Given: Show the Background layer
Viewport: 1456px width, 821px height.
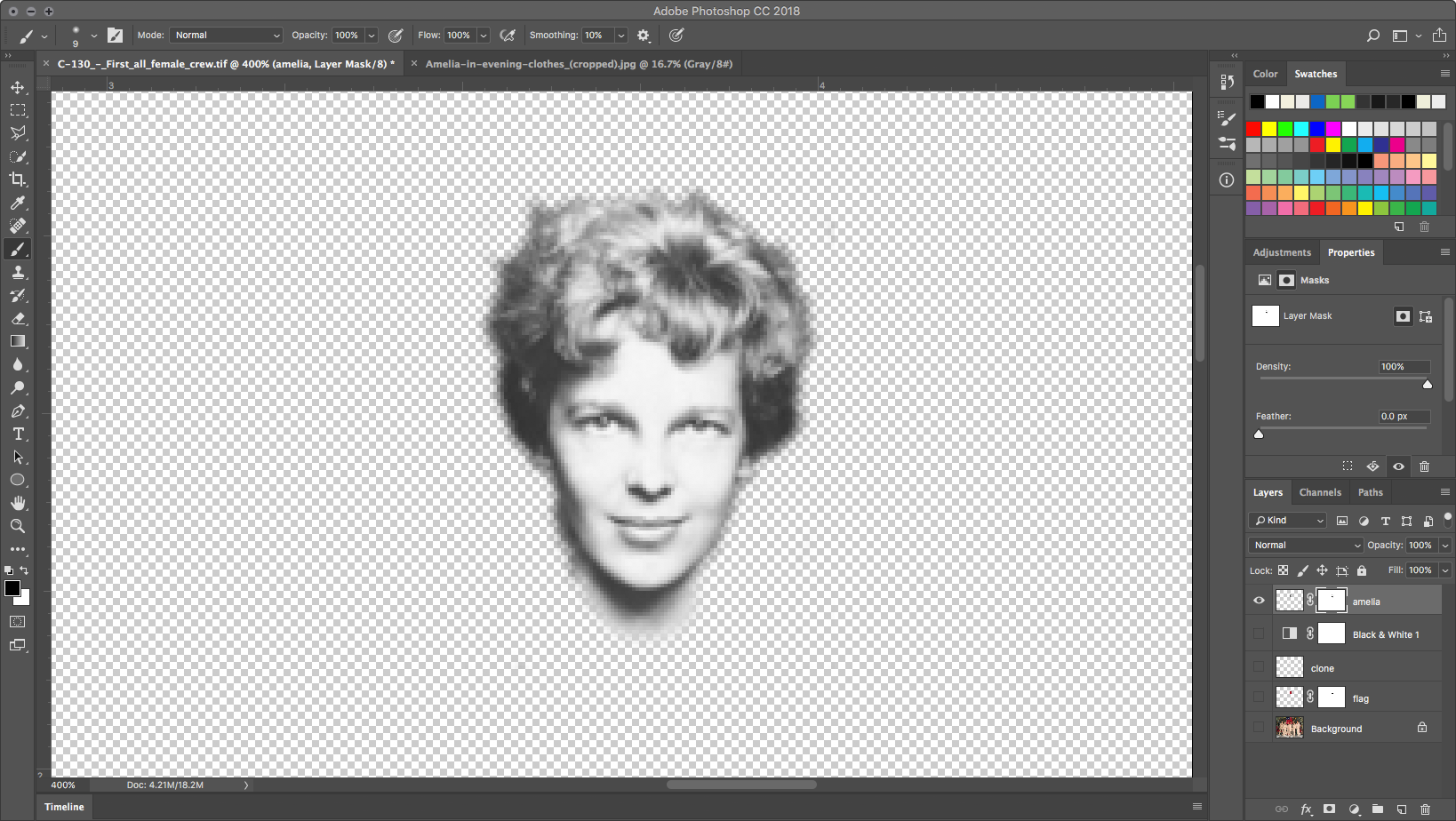Looking at the screenshot, I should [1259, 729].
